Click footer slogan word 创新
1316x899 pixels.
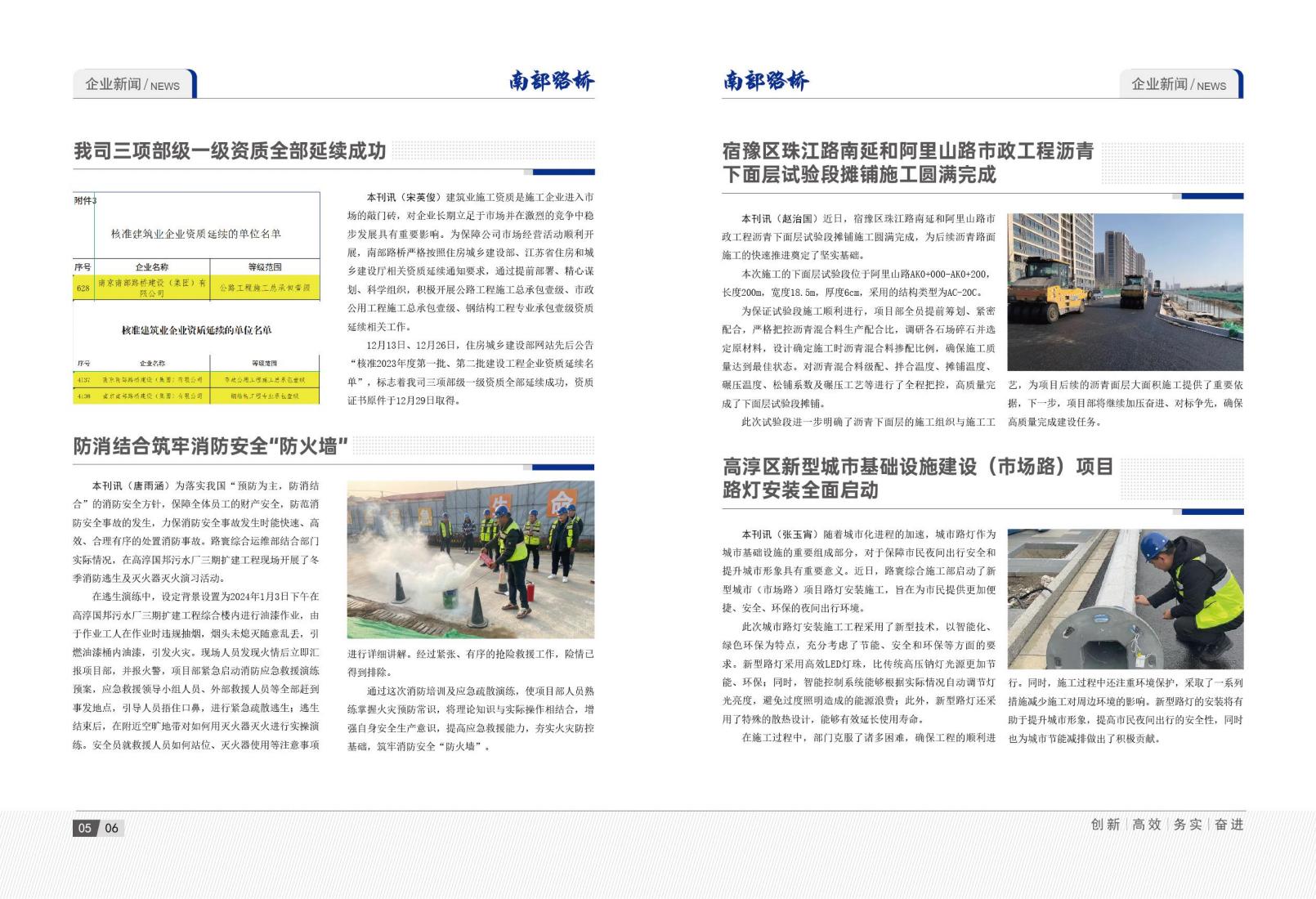(x=1105, y=825)
